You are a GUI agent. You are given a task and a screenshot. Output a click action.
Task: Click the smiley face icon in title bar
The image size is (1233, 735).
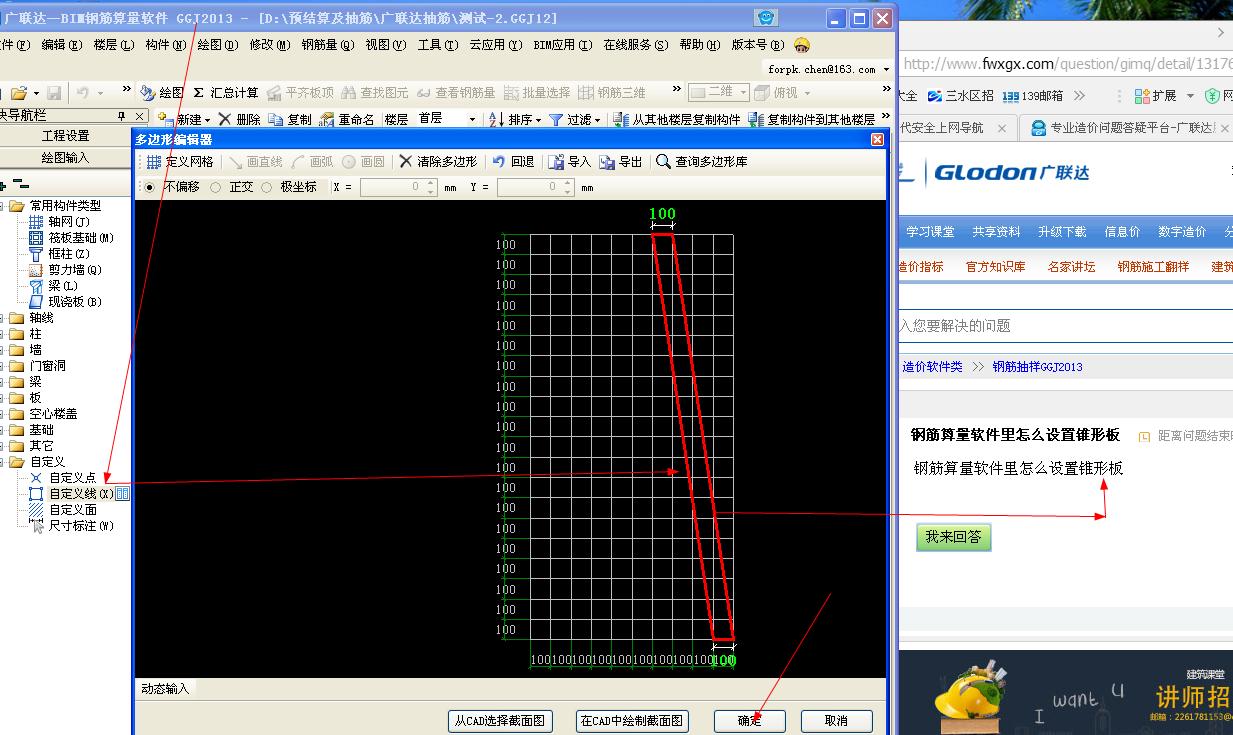click(766, 18)
